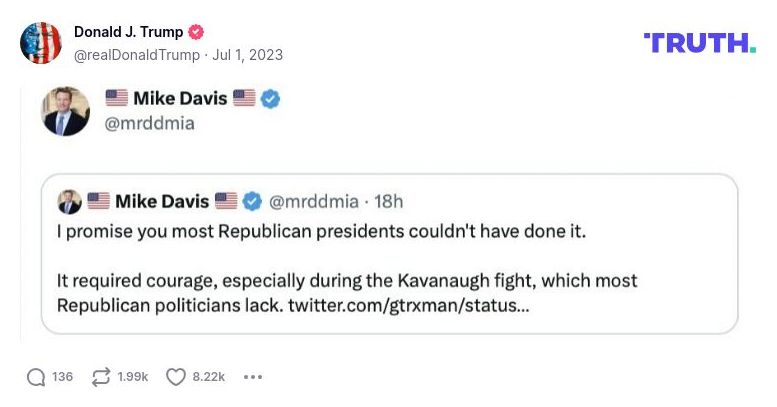Screen dimensions: 777x407
Task: Open the @realDonaldTrump handle link
Action: tap(136, 55)
